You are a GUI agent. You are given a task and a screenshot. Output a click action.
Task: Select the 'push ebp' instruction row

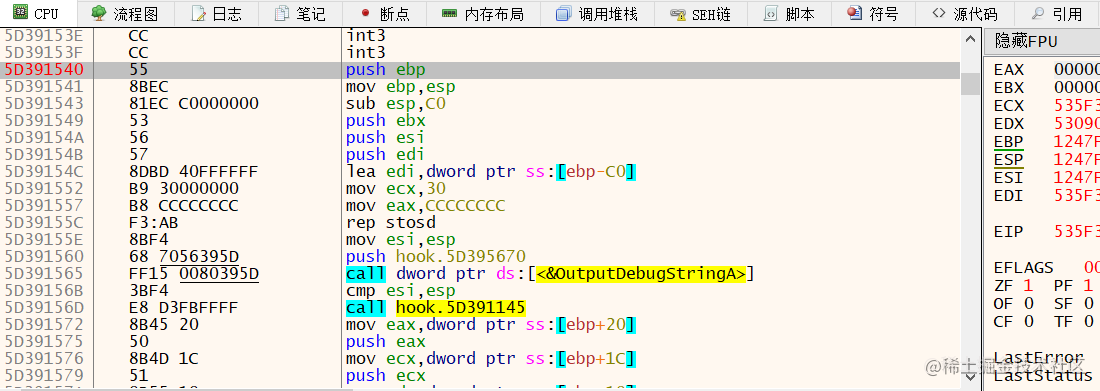click(x=481, y=69)
